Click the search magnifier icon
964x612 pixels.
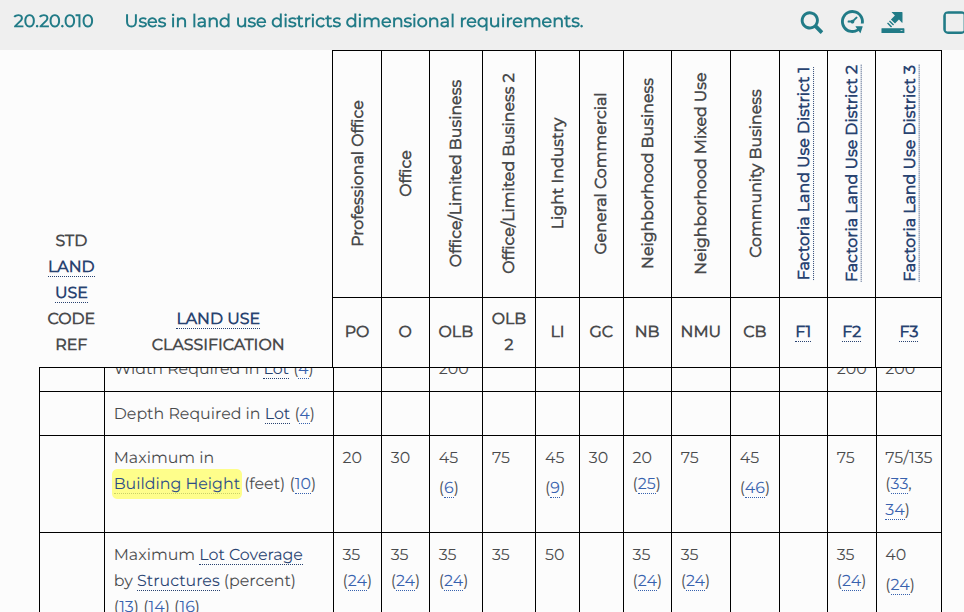coord(811,22)
